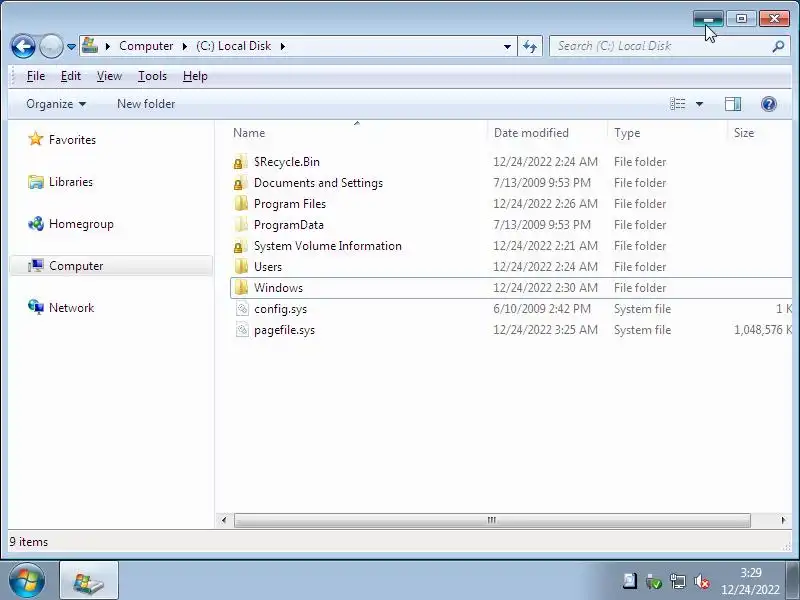This screenshot has height=600, width=800.
Task: Click the greyed Forward navigation arrow
Action: pos(51,46)
